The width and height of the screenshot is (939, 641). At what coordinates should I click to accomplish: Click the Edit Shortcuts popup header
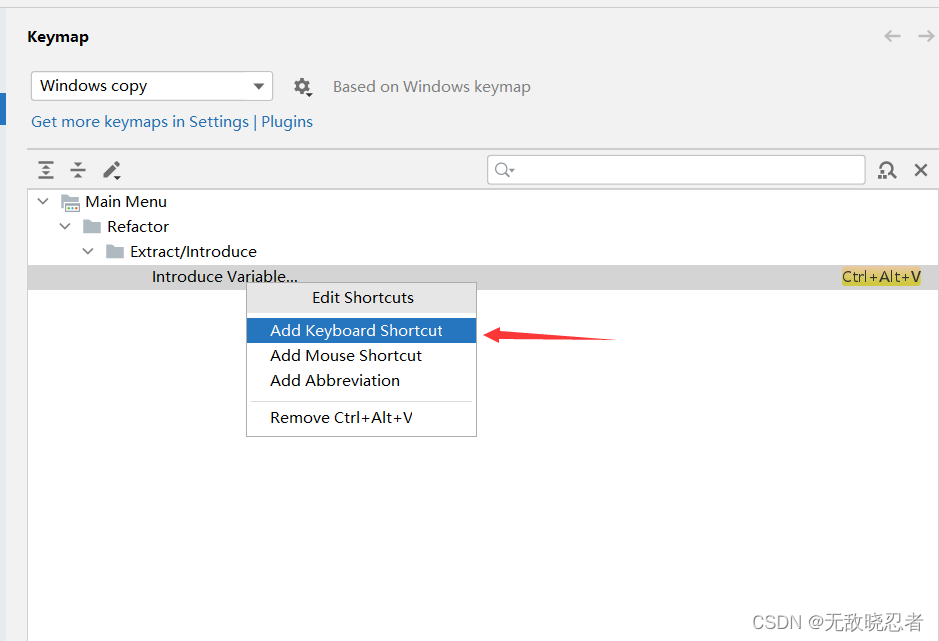click(362, 298)
